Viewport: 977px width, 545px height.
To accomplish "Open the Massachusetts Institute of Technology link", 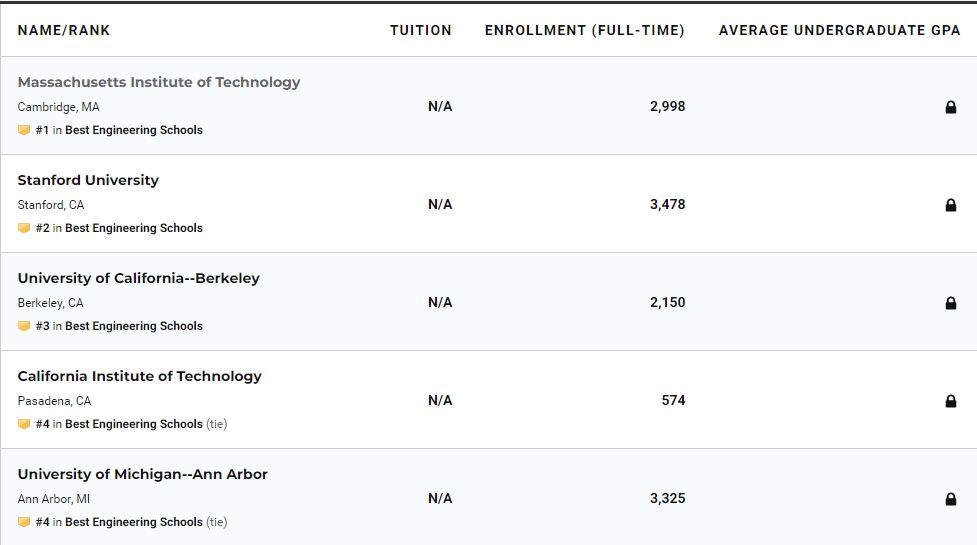I will point(159,82).
